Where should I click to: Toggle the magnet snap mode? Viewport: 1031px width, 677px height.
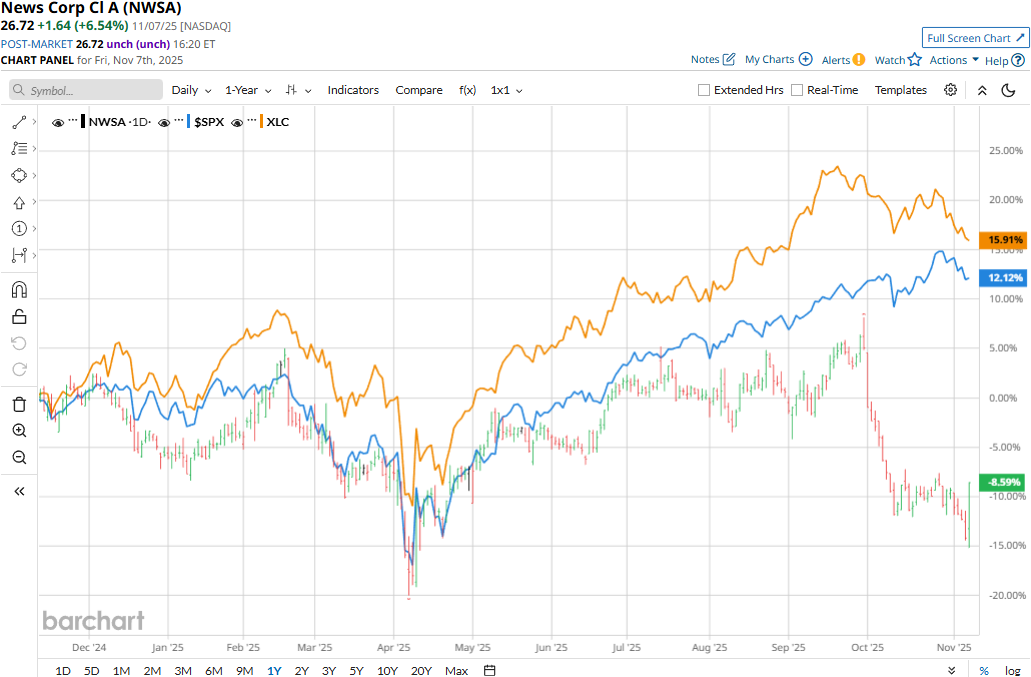(19, 289)
